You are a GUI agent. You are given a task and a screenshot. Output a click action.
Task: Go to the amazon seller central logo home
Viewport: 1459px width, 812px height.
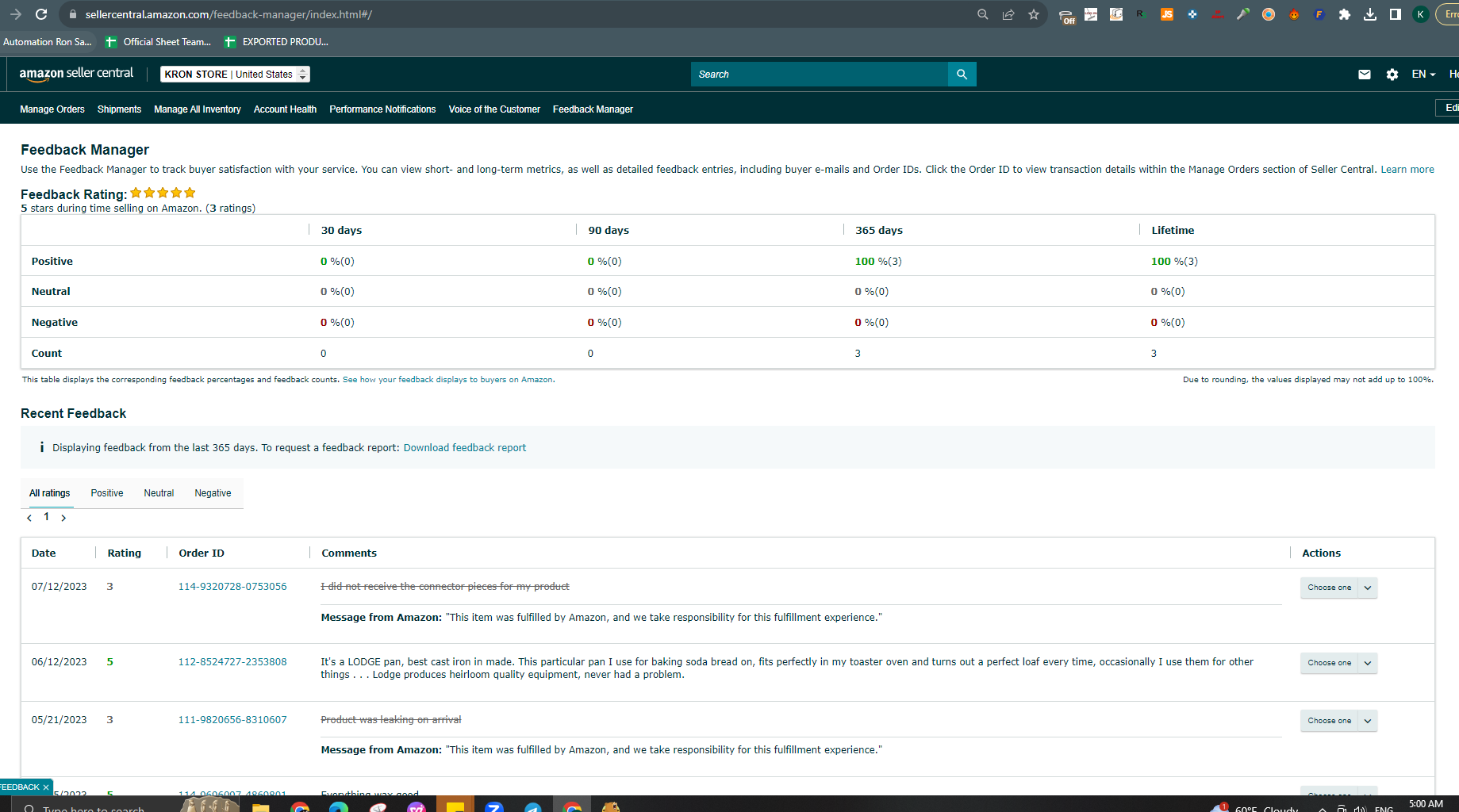[x=76, y=74]
